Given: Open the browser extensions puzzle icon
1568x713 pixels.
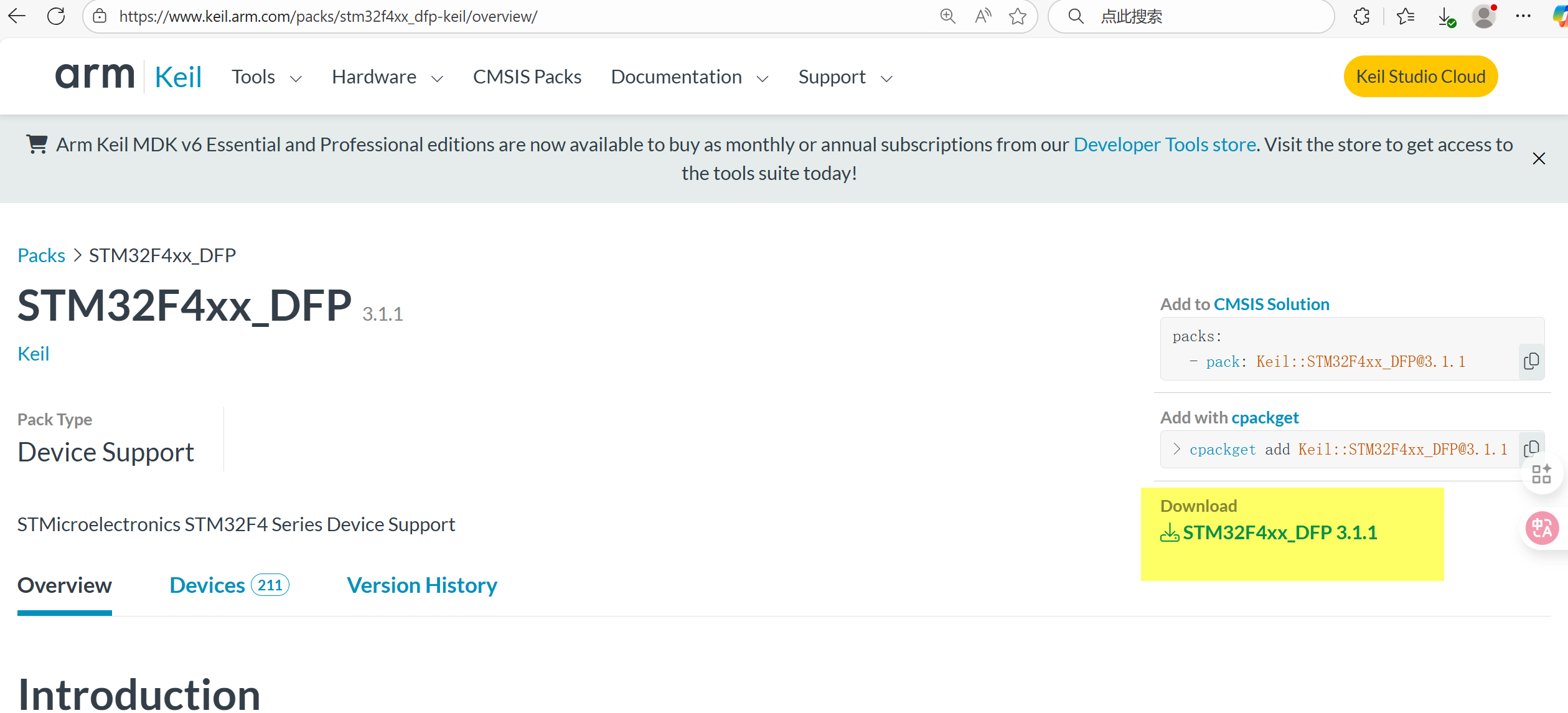Looking at the screenshot, I should 1362,16.
